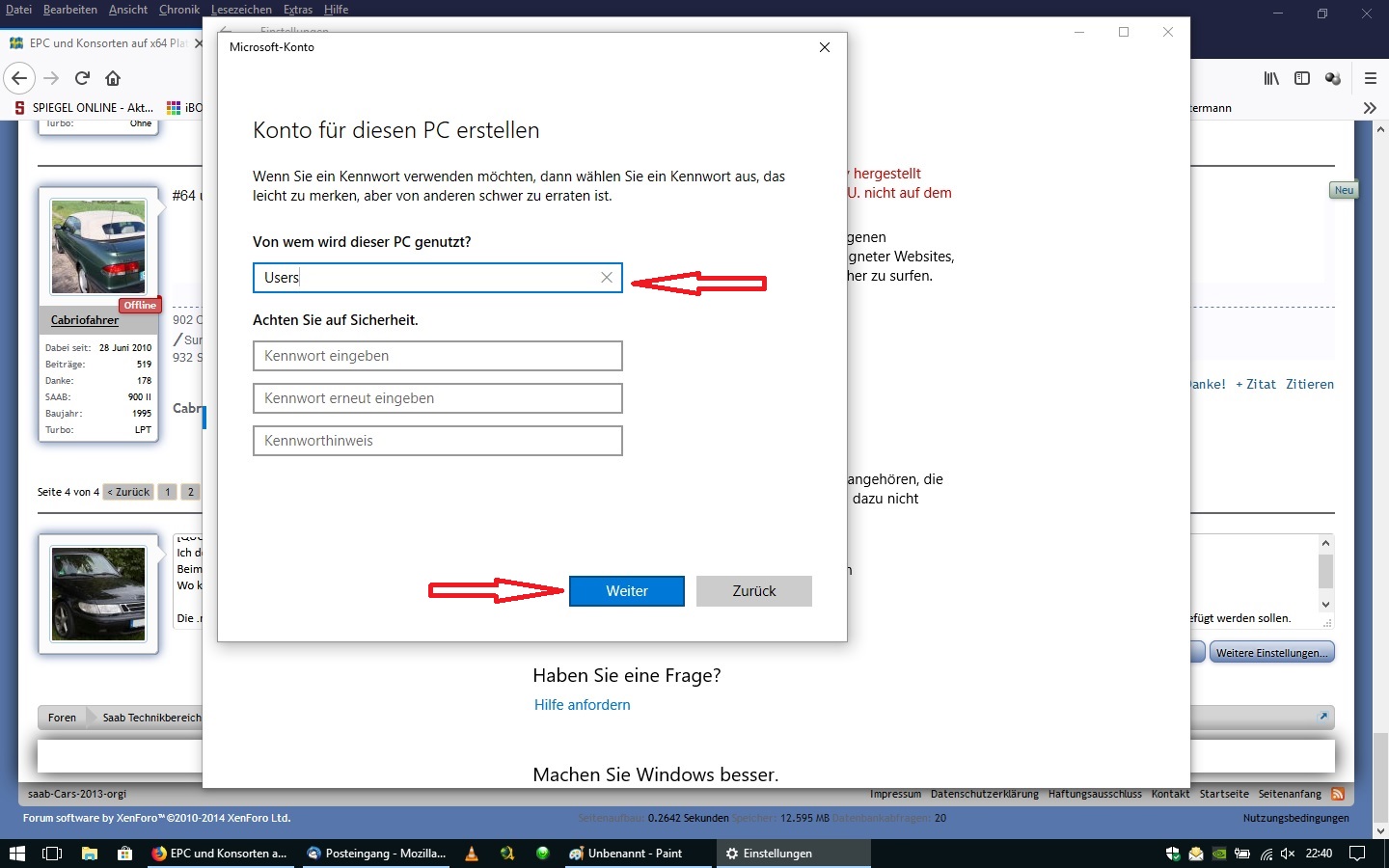Click the muted volume tray icon
The height and width of the screenshot is (868, 1389).
click(x=1288, y=854)
